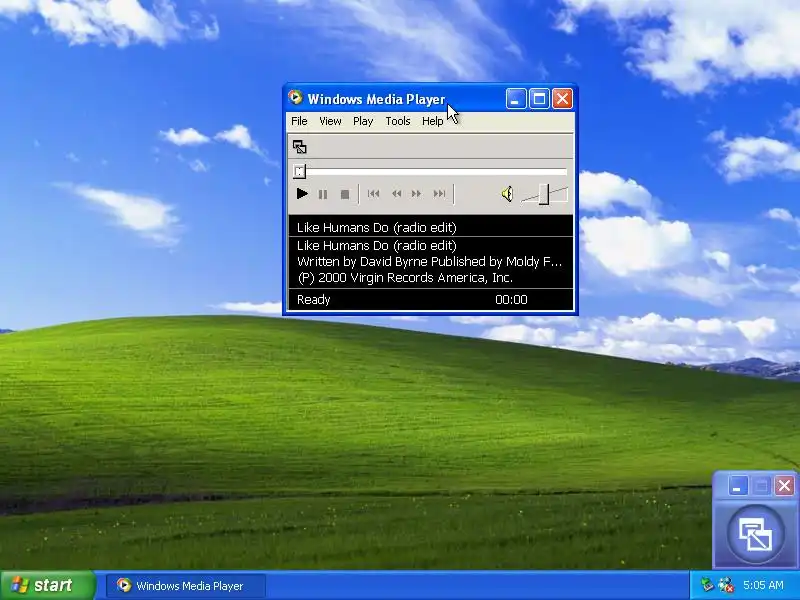The image size is (800, 600).
Task: Click the seek bar thumb at start
Action: [299, 171]
